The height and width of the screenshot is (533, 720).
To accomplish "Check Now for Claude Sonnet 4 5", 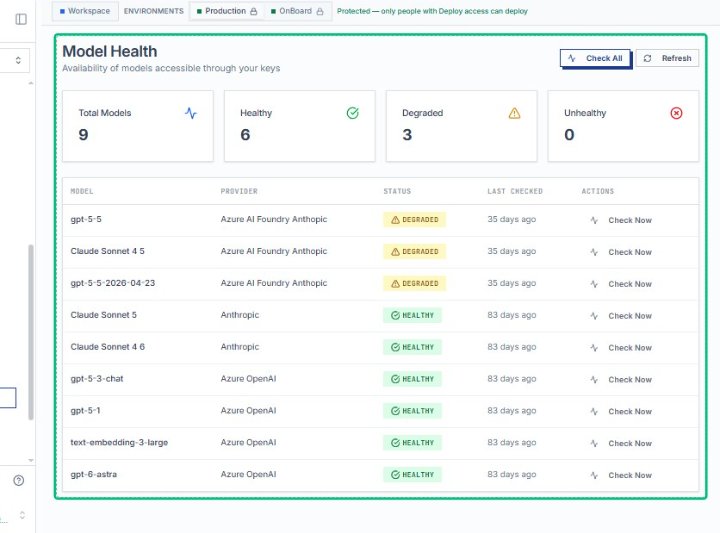I will click(x=621, y=252).
